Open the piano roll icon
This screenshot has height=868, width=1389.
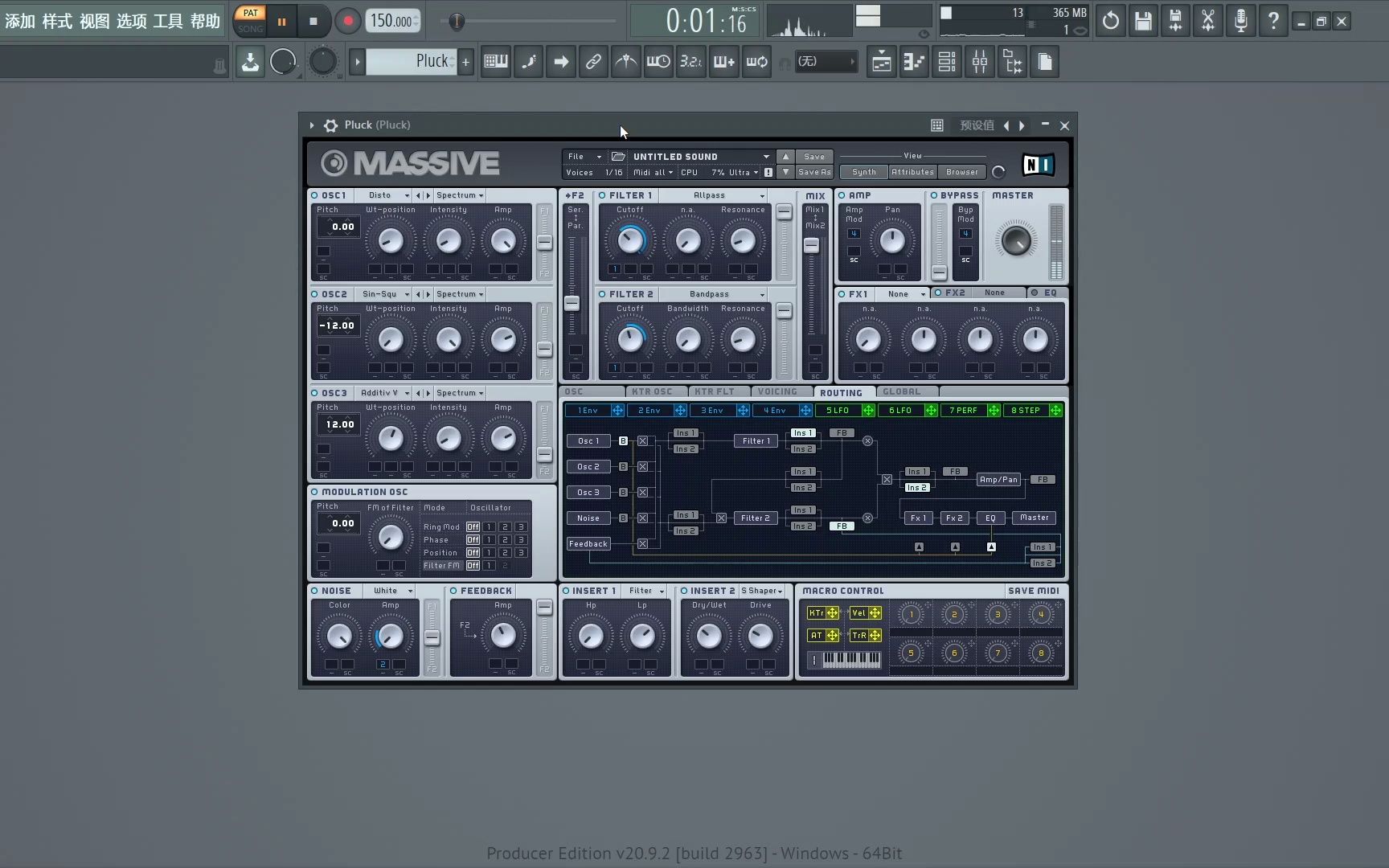tap(914, 62)
